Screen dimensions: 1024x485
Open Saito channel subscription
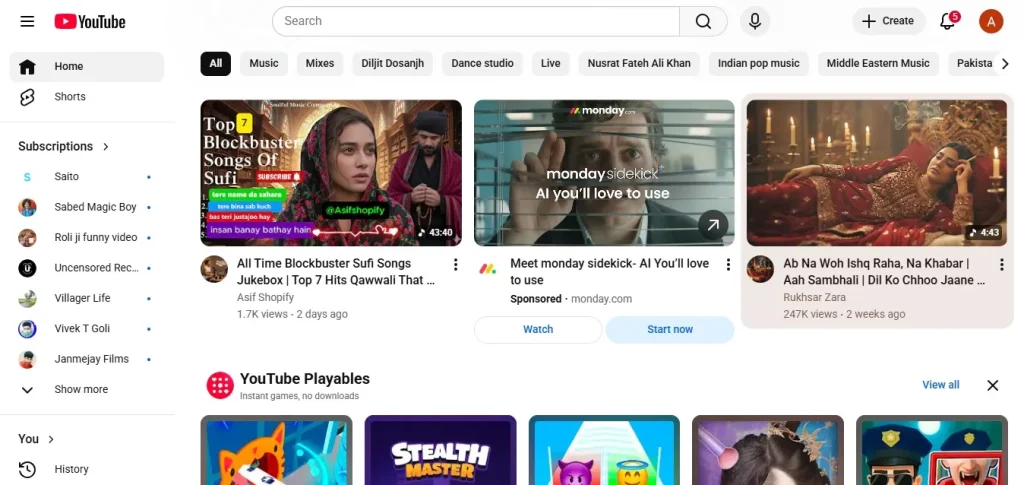86,176
